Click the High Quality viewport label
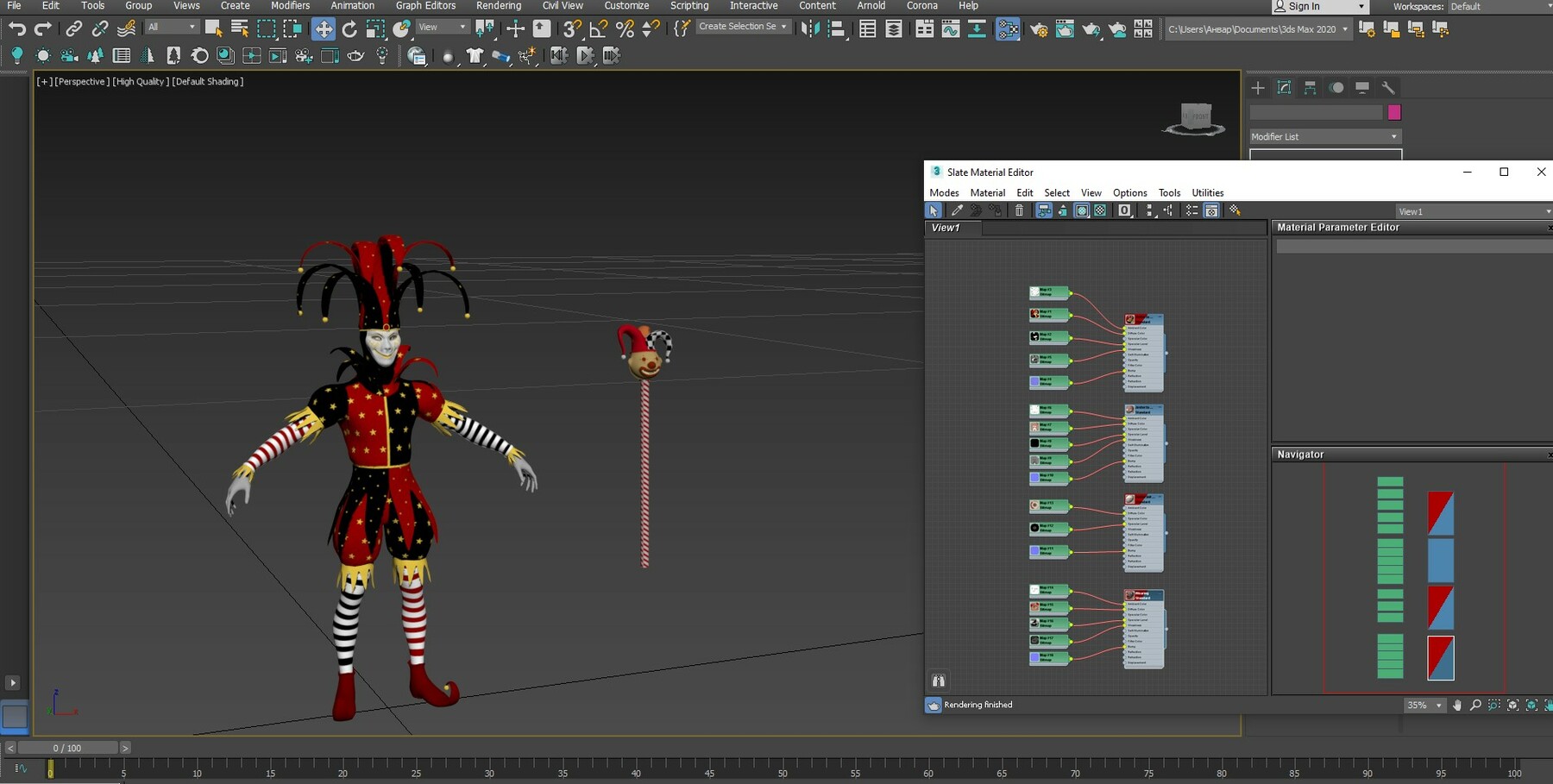Viewport: 1553px width, 784px height. [140, 82]
